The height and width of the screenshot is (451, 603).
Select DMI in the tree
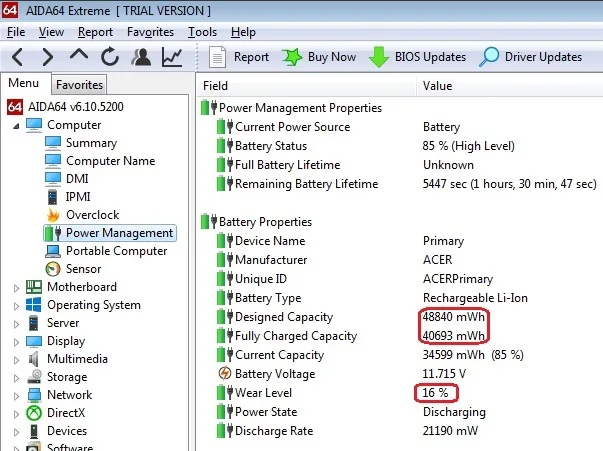pyautogui.click(x=77, y=179)
